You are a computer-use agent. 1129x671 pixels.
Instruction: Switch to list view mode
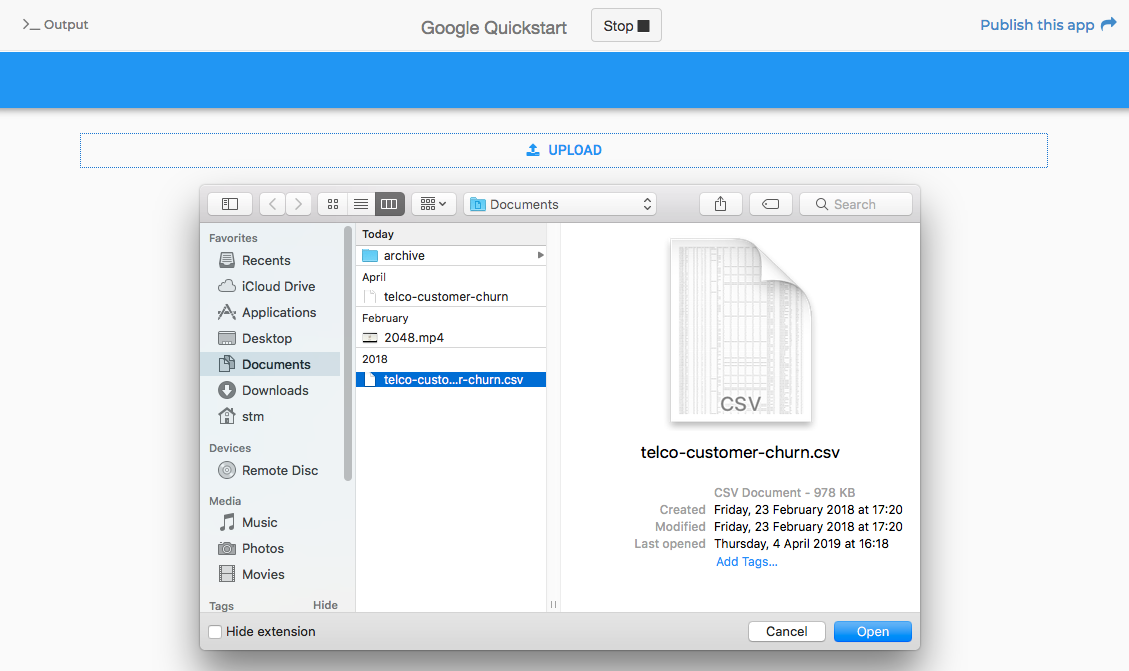360,203
